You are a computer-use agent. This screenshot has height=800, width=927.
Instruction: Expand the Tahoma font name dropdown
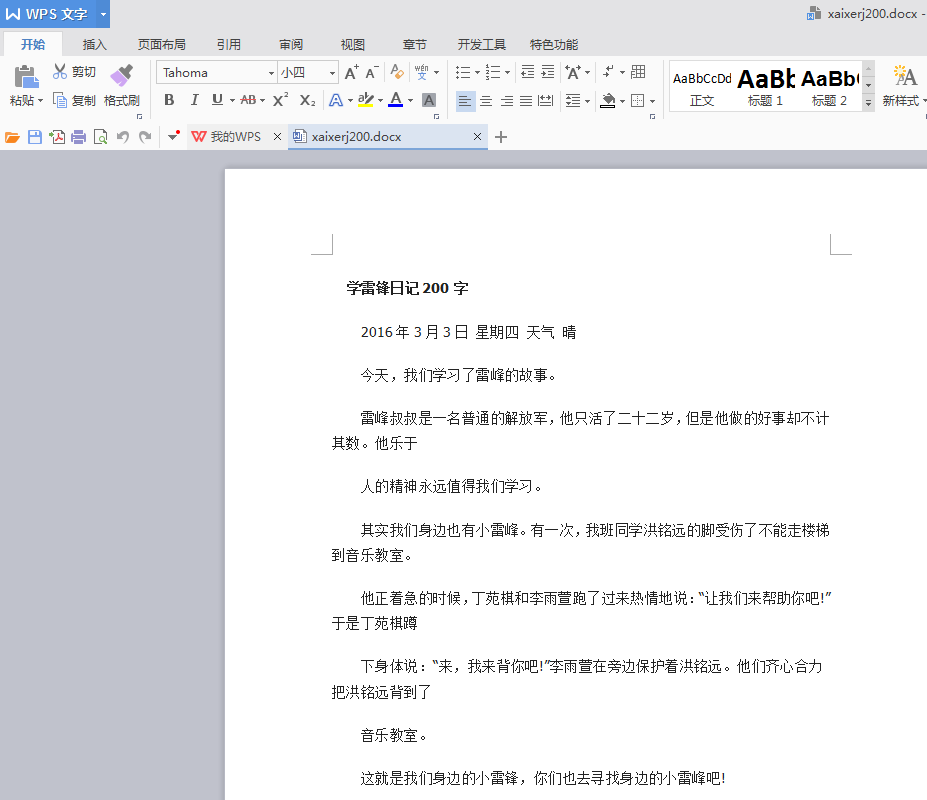click(271, 73)
